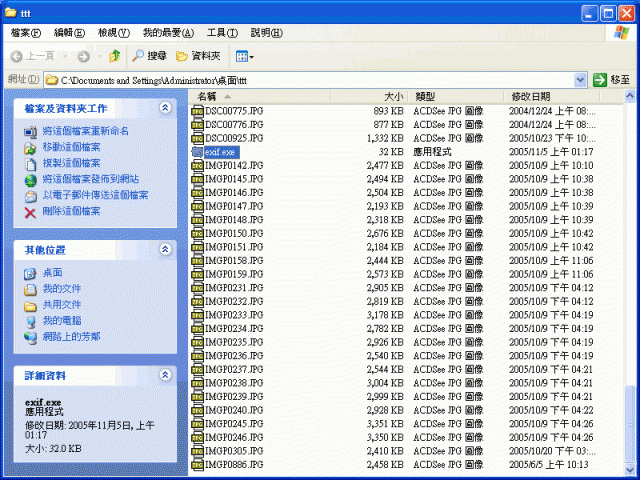This screenshot has height=480, width=640.
Task: Click file name IMGP0146.JPG
Action: coord(234,193)
